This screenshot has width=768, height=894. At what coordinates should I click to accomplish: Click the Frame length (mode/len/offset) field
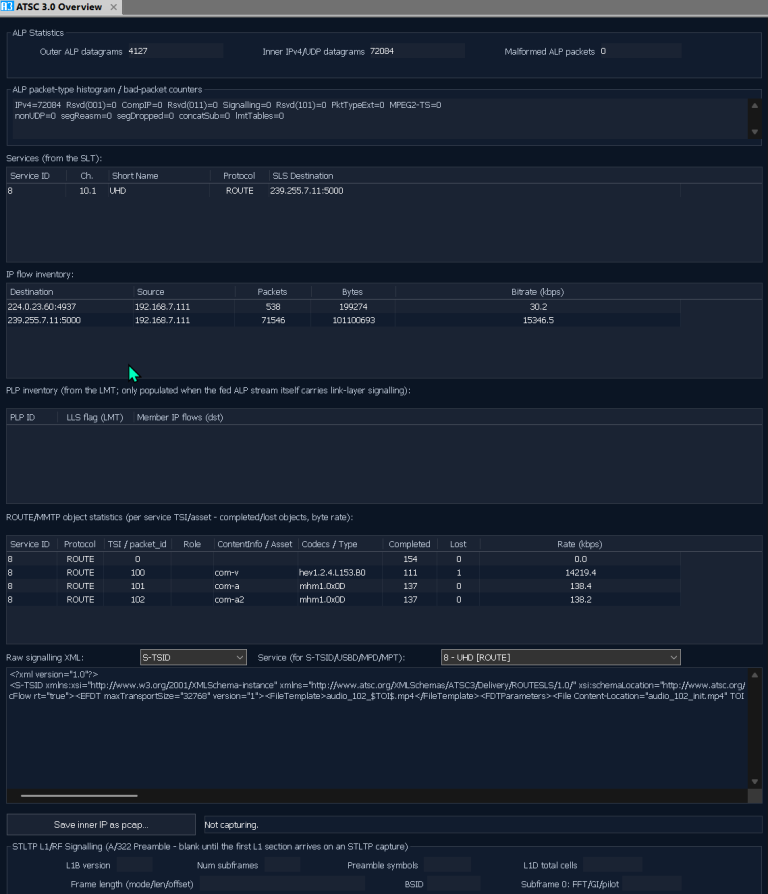click(x=282, y=884)
